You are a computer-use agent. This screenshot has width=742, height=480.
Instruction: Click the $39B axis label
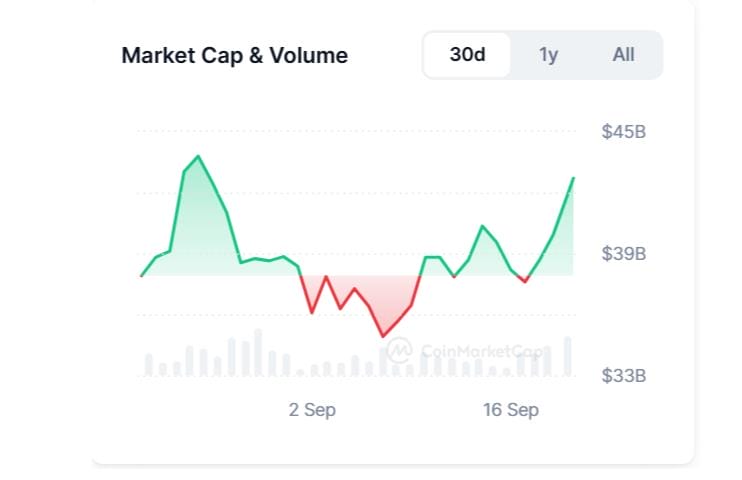624,254
